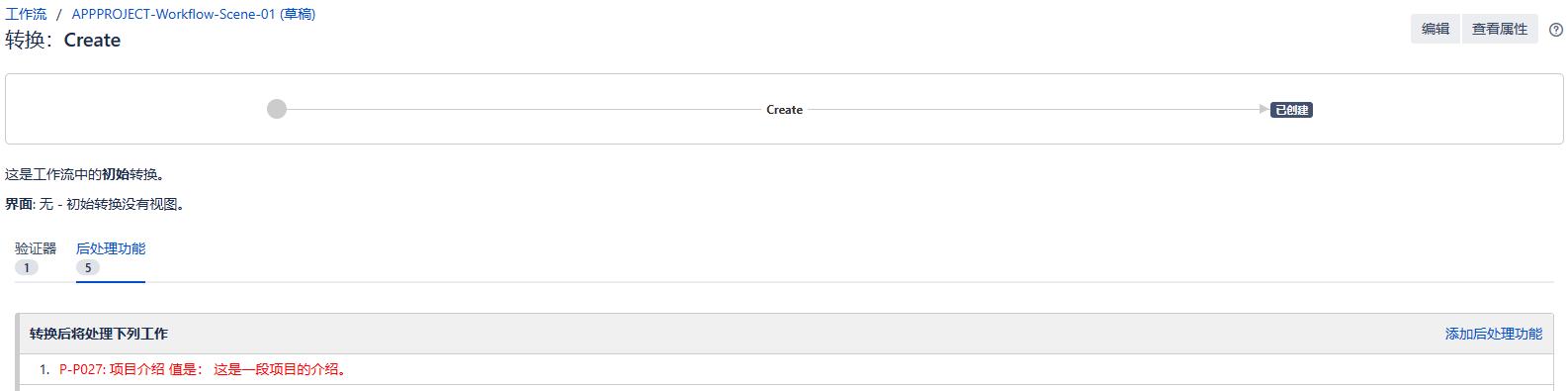Select the 已创建 status lozenge
1568x391 pixels.
[x=1291, y=110]
